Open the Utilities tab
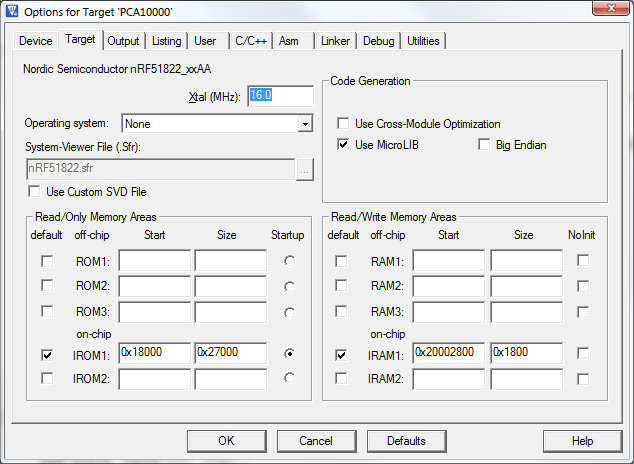 point(423,41)
